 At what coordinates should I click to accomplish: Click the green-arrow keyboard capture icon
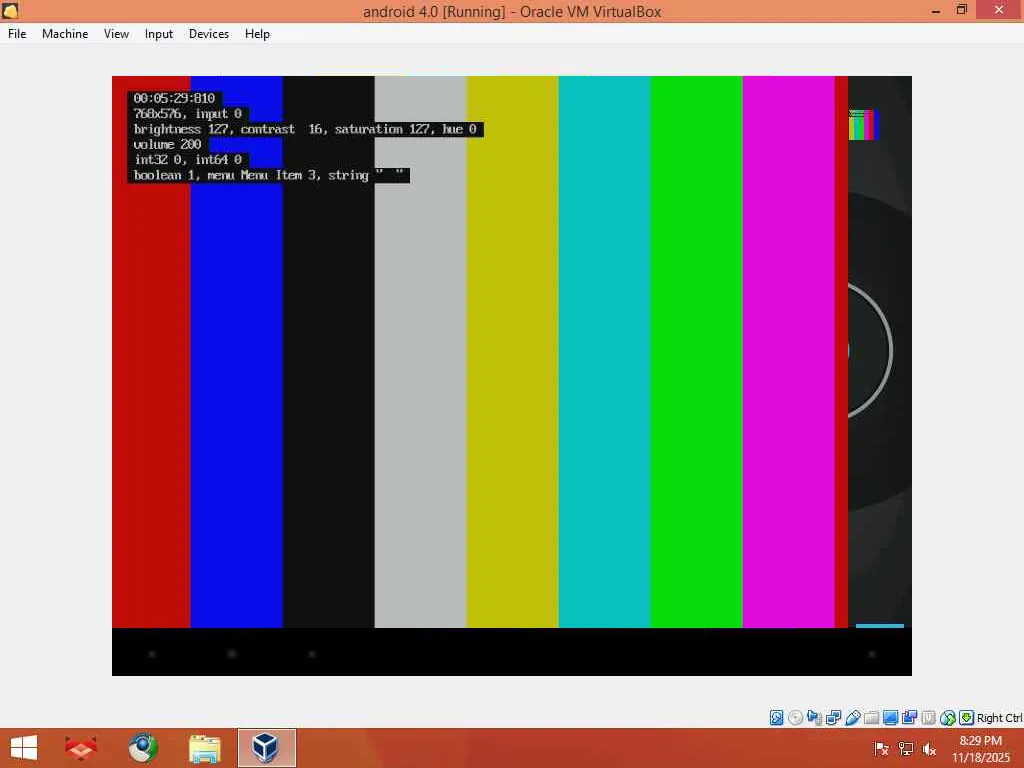(x=966, y=718)
